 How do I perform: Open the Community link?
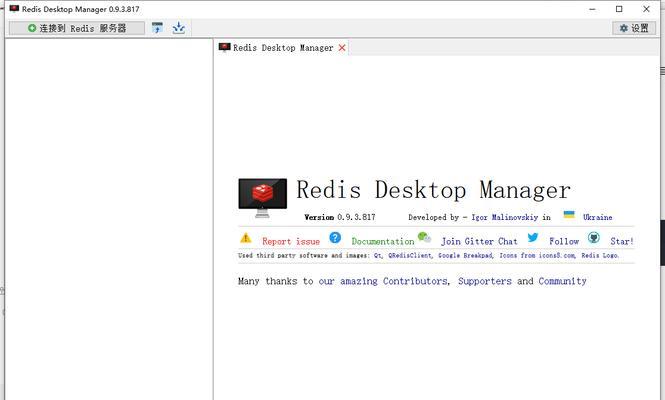(x=562, y=281)
